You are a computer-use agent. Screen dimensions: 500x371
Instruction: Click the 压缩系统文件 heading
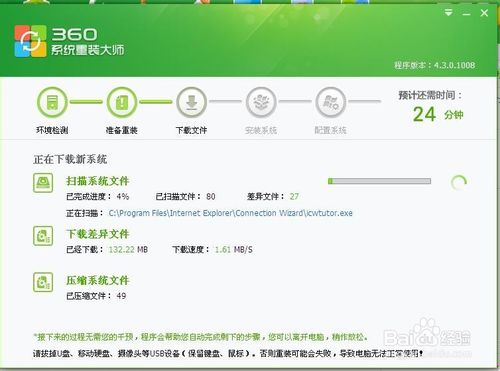[x=97, y=280]
